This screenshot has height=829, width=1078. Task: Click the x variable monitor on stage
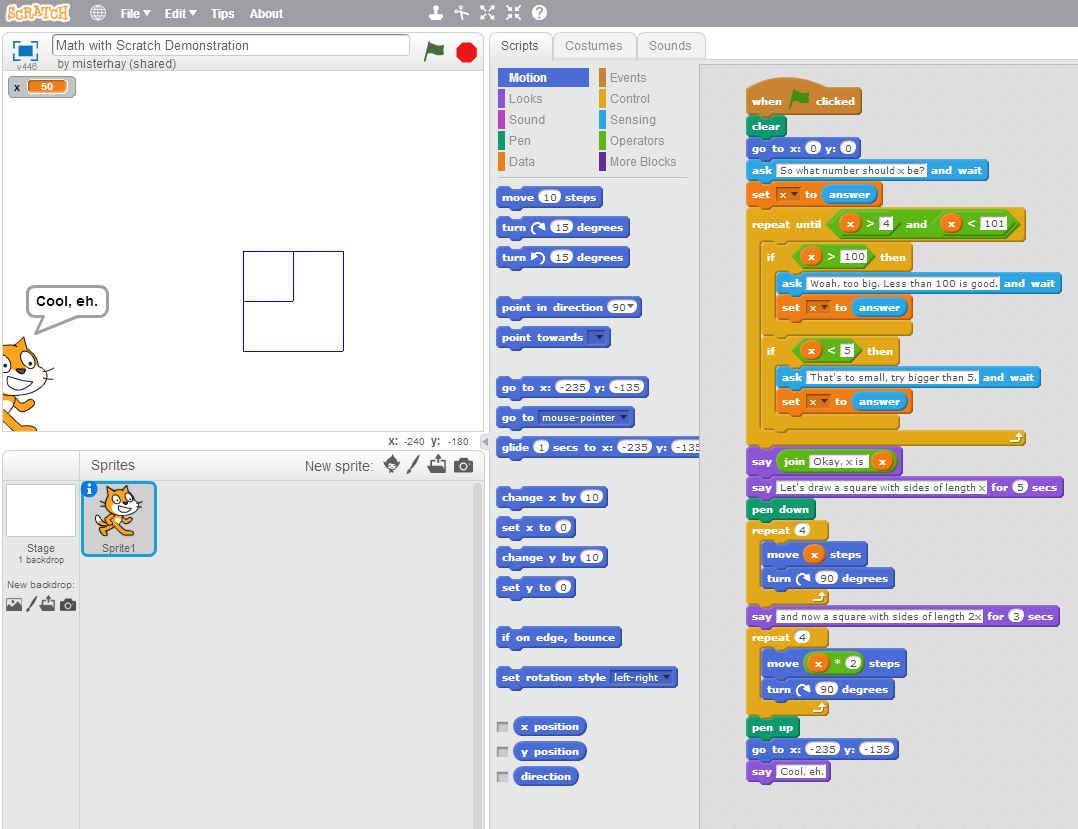click(41, 87)
